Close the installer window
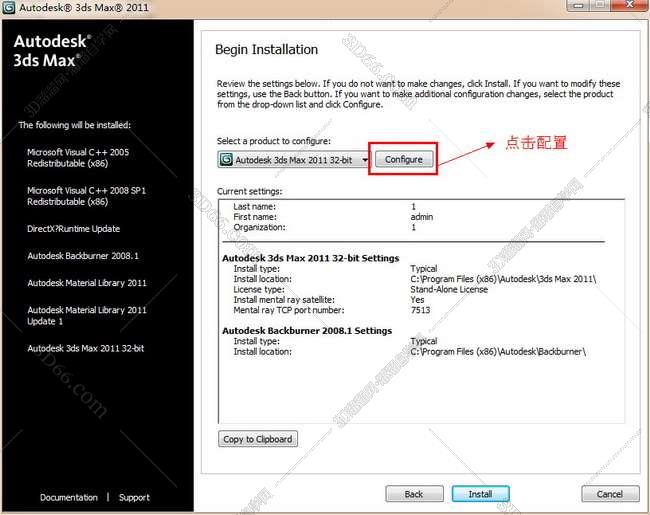 coord(629,5)
